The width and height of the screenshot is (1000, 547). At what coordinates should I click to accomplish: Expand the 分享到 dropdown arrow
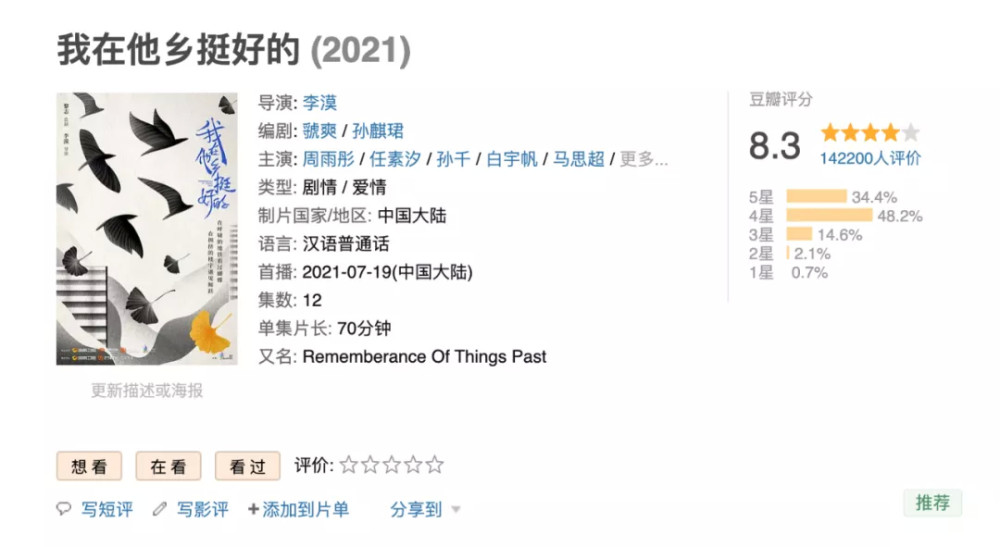click(456, 509)
